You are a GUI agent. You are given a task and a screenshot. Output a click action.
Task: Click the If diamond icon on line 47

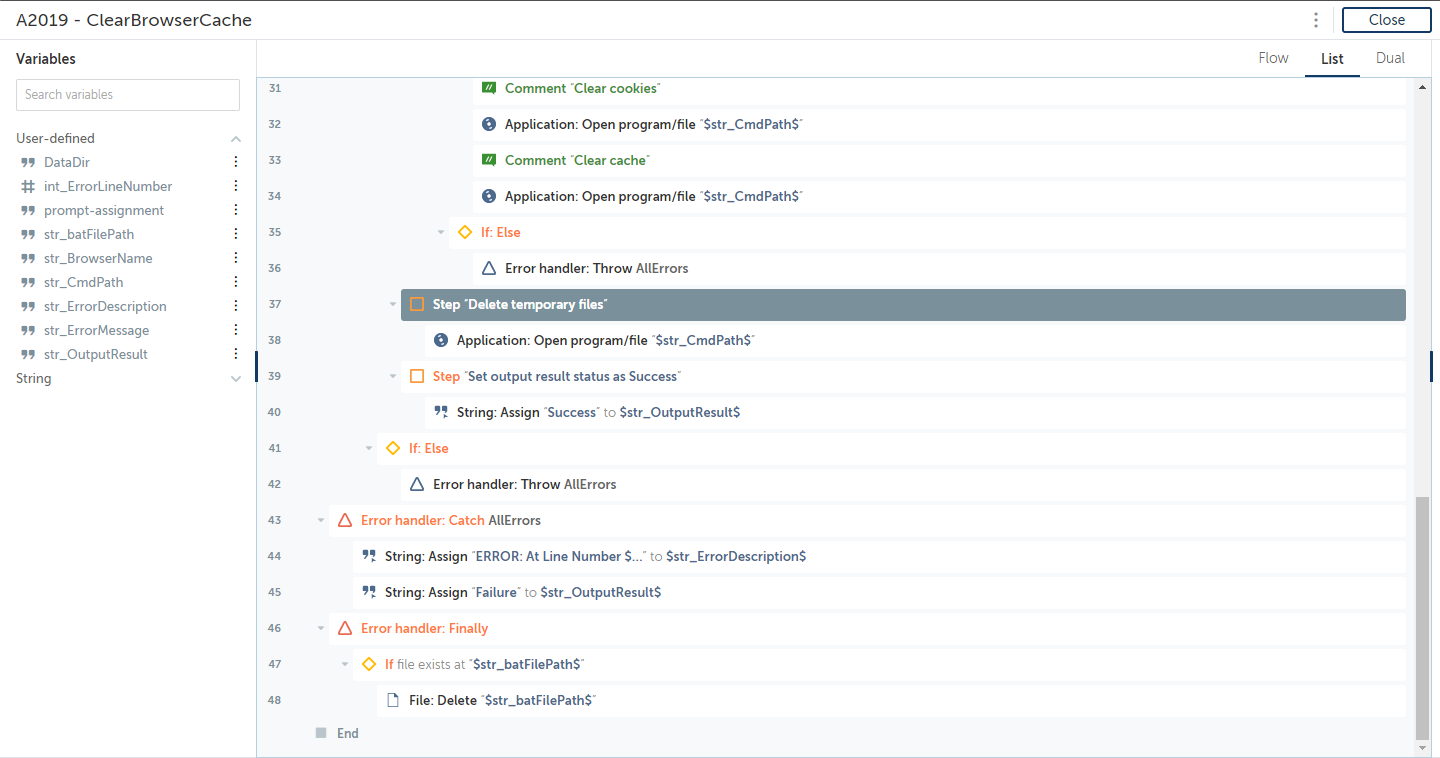(369, 664)
